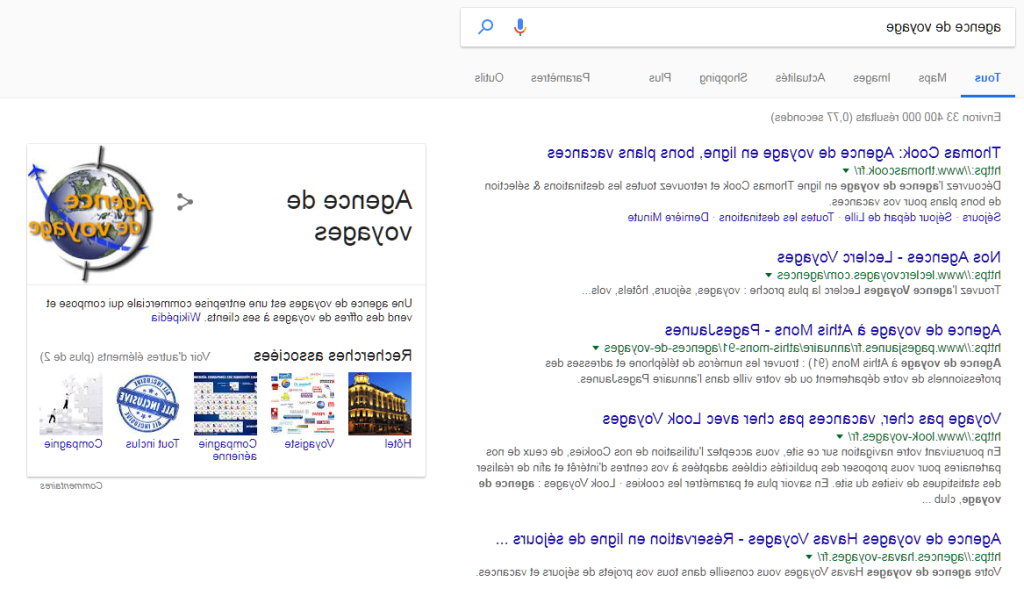Click the 'Environ 33 400 000 résultats' text
This screenshot has width=1024, height=589.
[886, 118]
